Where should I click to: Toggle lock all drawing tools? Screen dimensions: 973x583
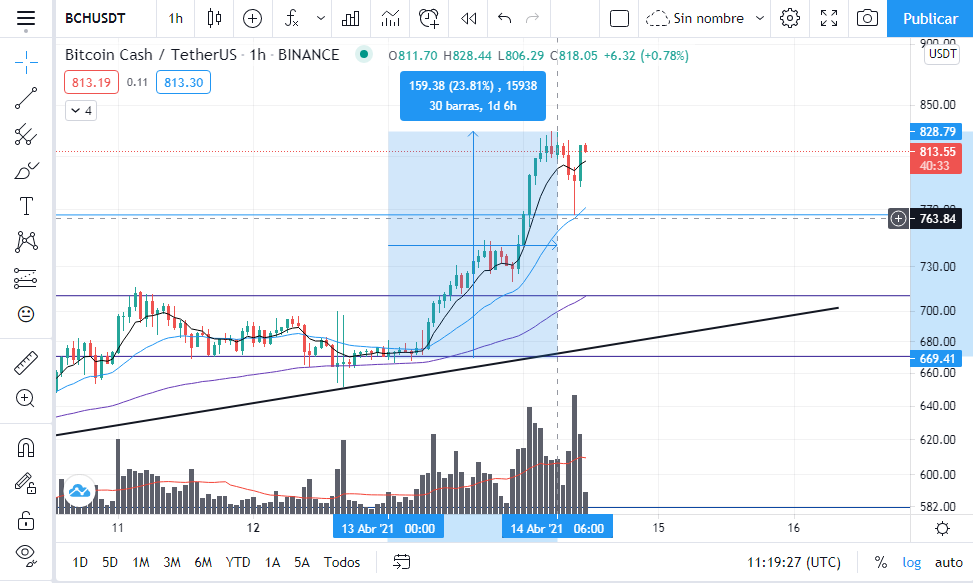point(26,520)
